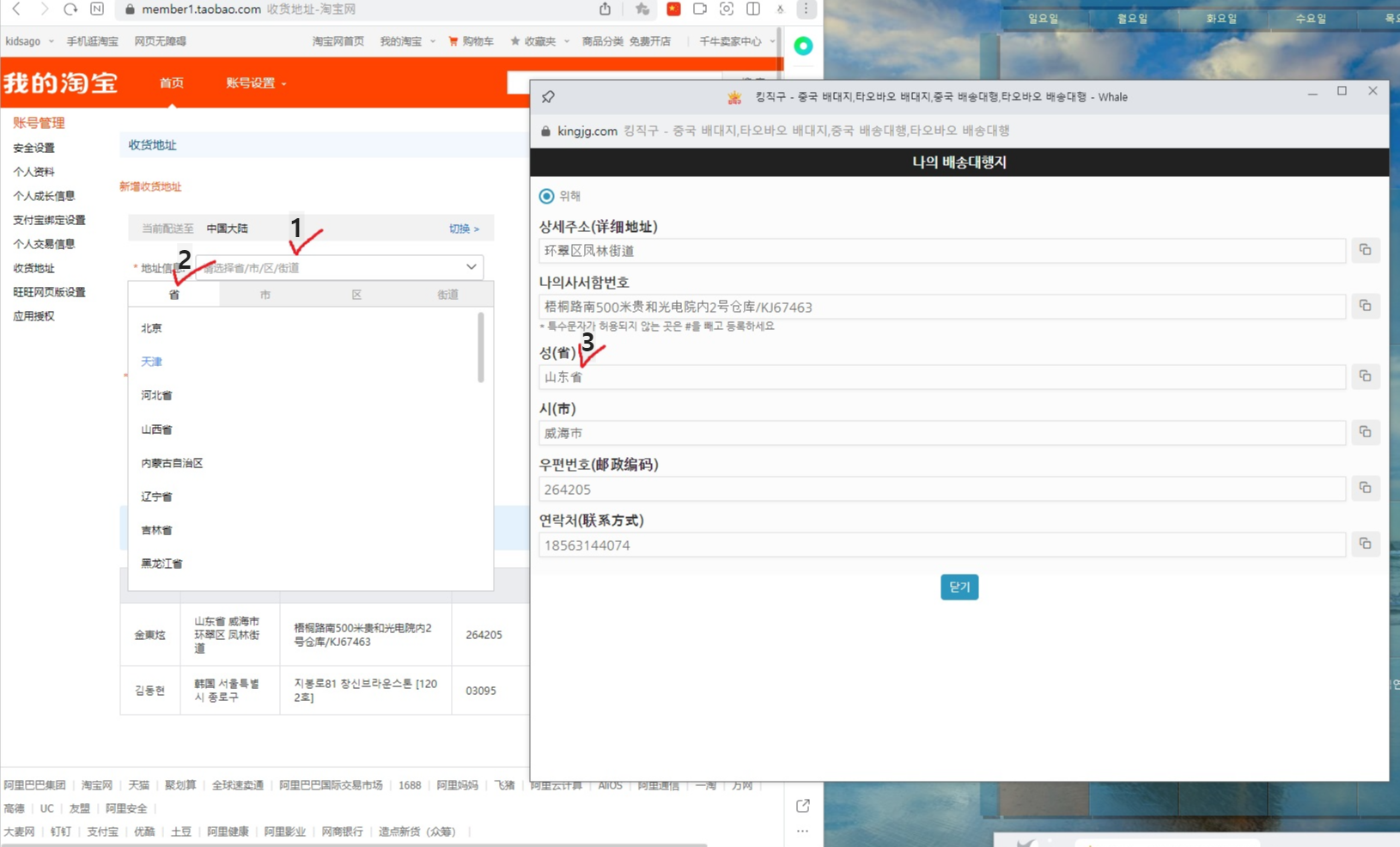Click the 山东省 province input field
This screenshot has height=847, width=1400.
pos(941,377)
